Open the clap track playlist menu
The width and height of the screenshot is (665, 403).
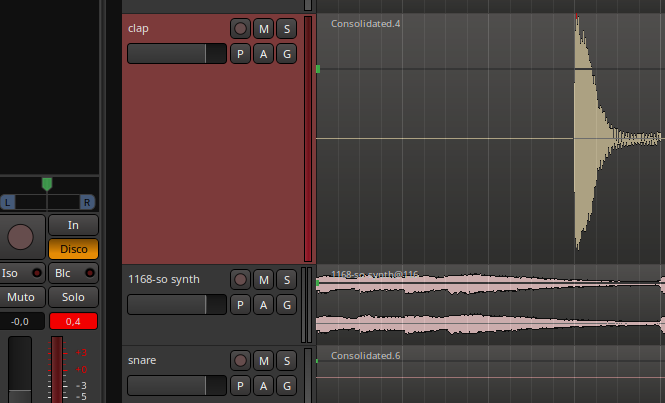pyautogui.click(x=240, y=54)
